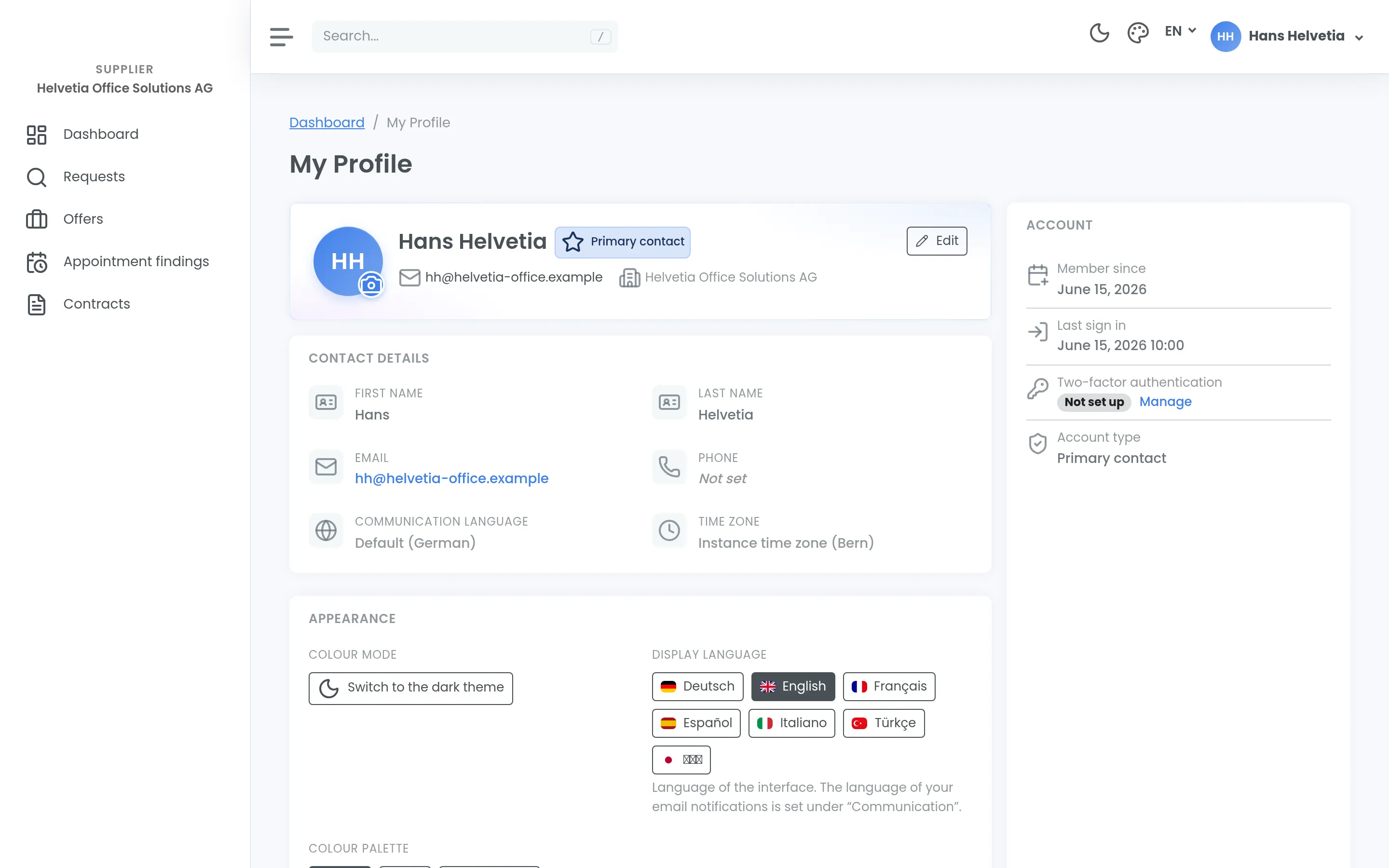Click the "Not set up" status badge
The image size is (1389, 868).
click(x=1094, y=403)
